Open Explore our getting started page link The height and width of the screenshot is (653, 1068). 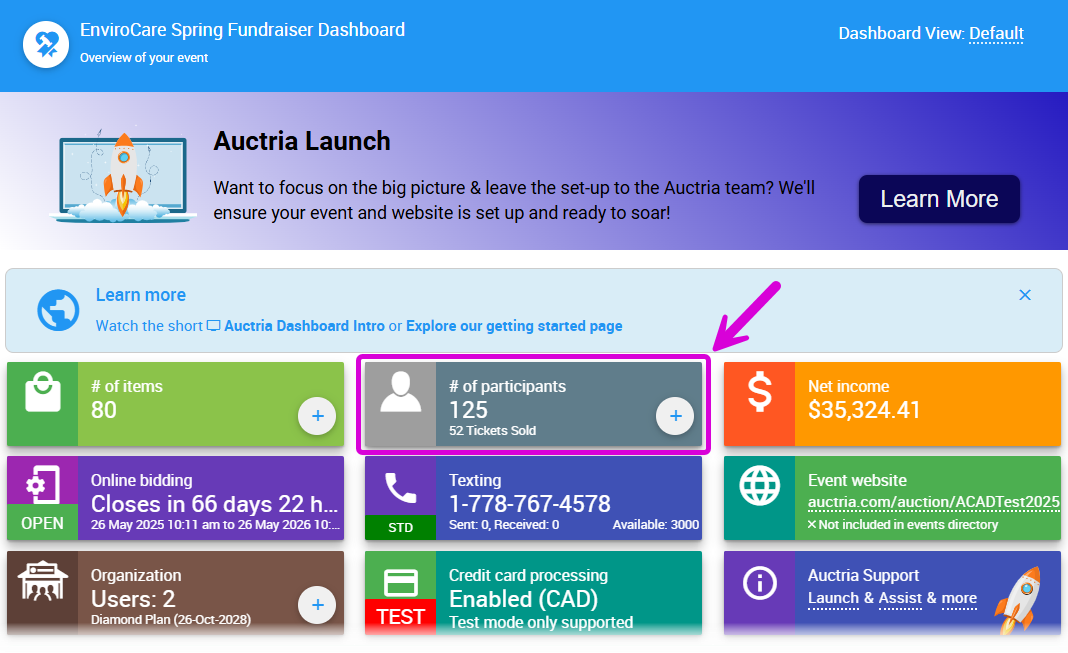pyautogui.click(x=514, y=326)
